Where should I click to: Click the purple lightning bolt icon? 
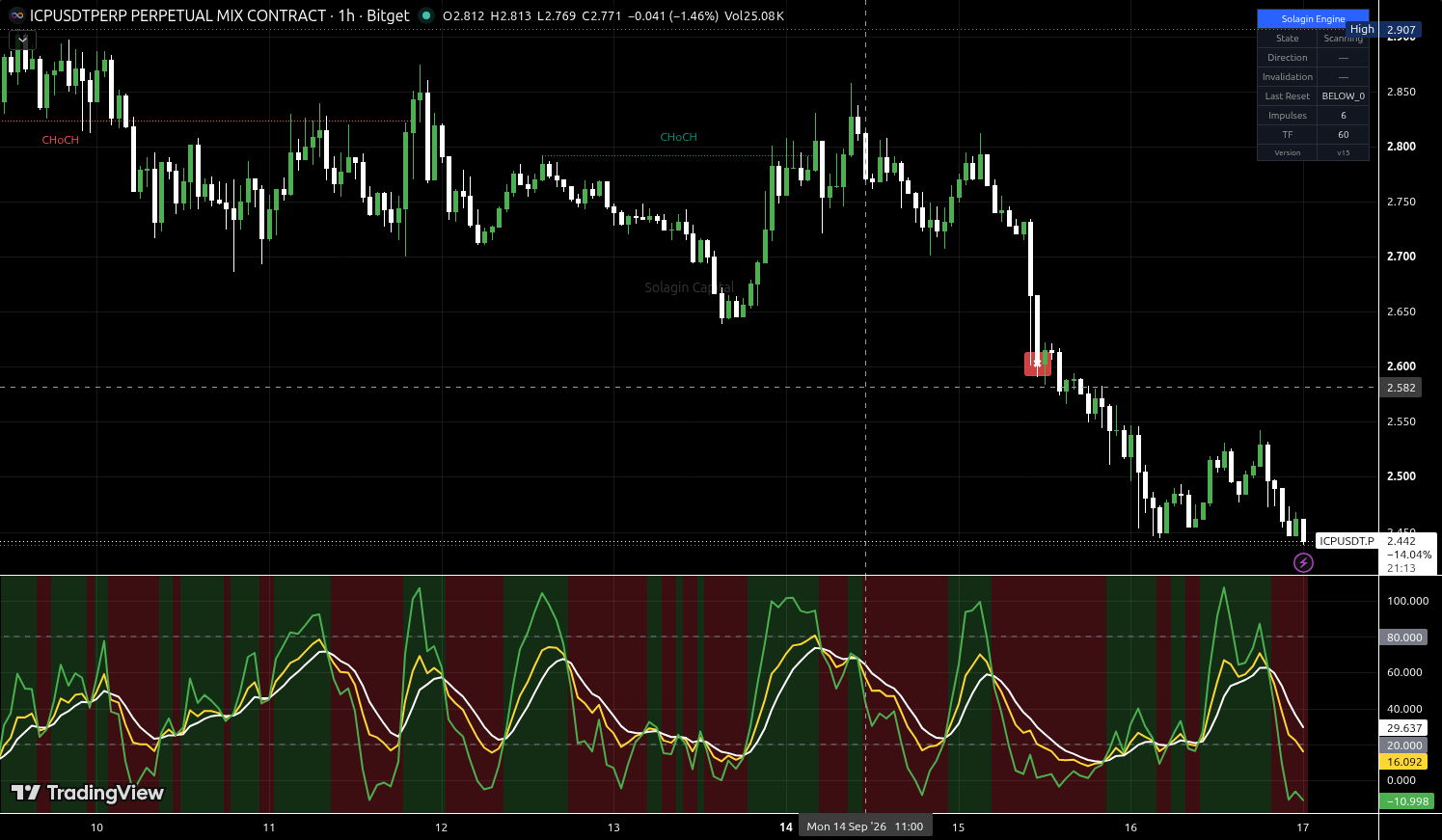pyautogui.click(x=1303, y=562)
